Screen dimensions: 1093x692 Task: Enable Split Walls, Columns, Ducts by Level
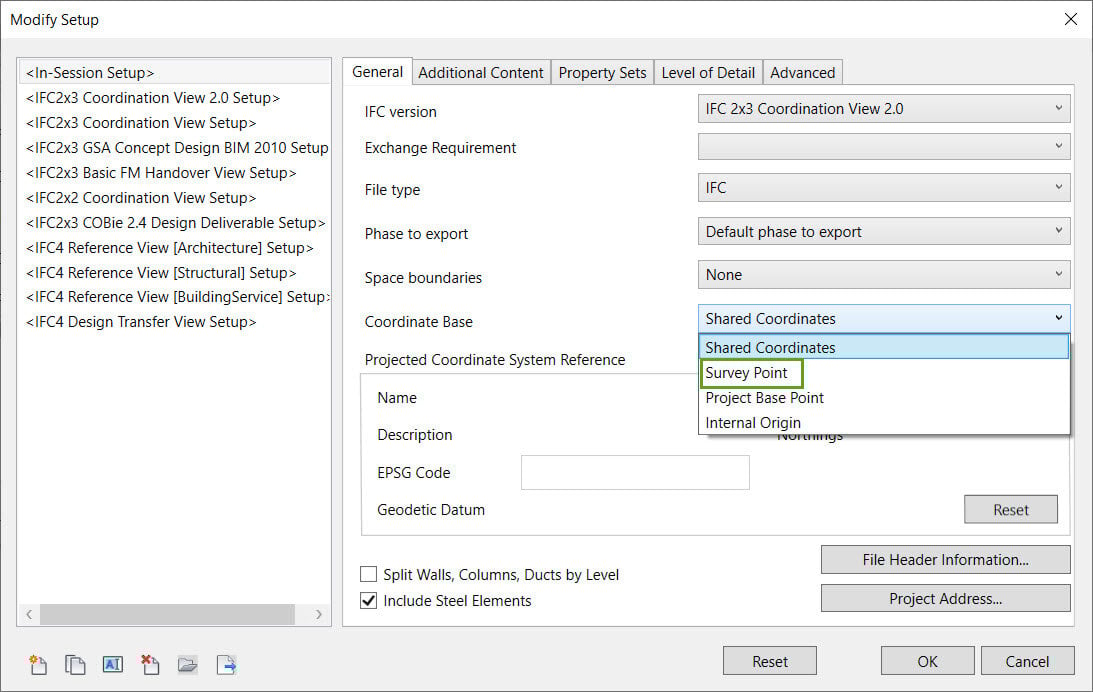(x=369, y=574)
